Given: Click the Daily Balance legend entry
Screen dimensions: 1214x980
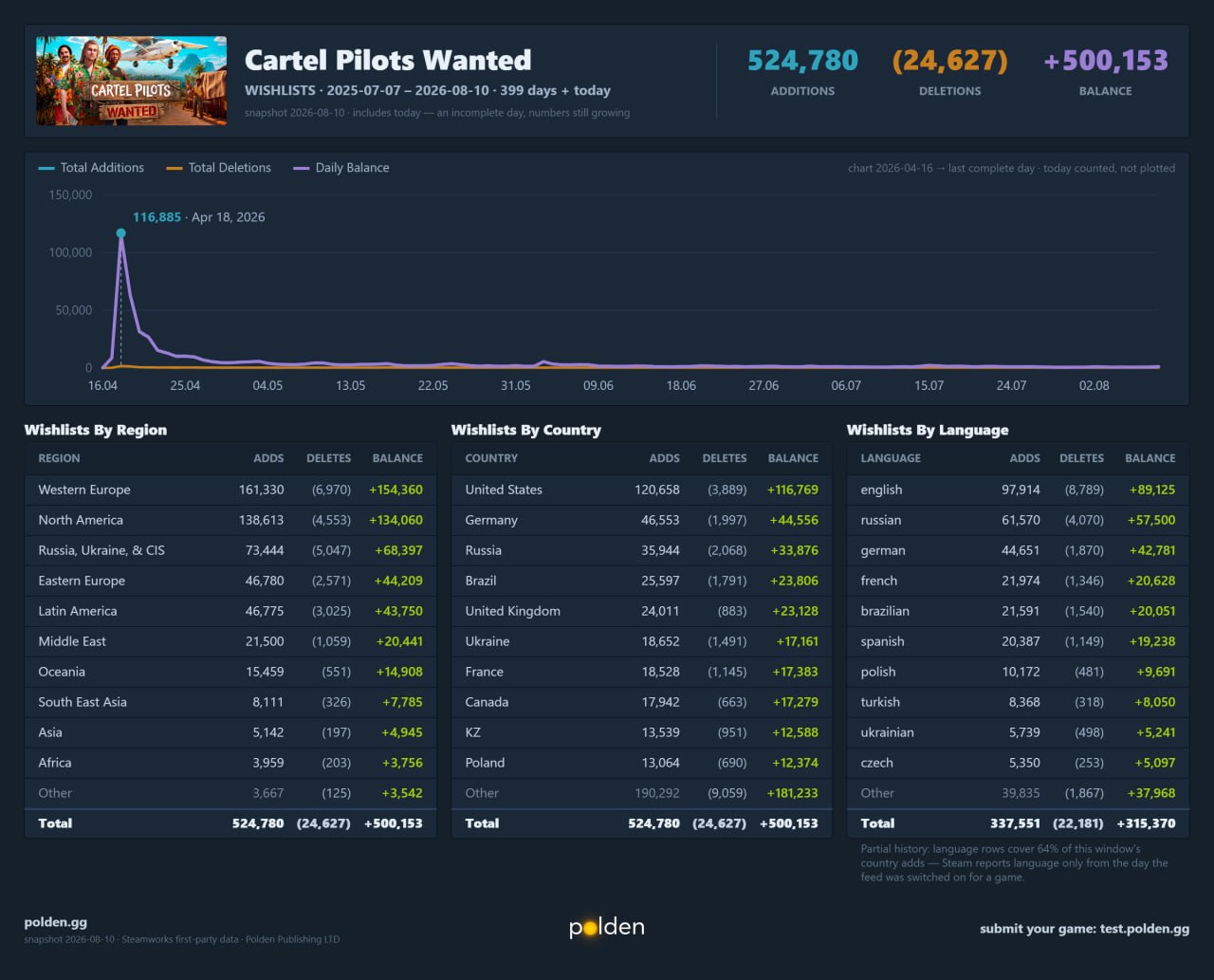Looking at the screenshot, I should (341, 168).
